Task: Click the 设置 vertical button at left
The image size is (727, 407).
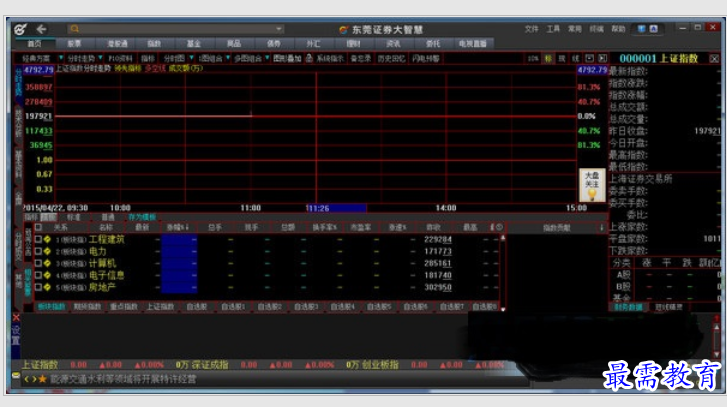Action: 16,335
